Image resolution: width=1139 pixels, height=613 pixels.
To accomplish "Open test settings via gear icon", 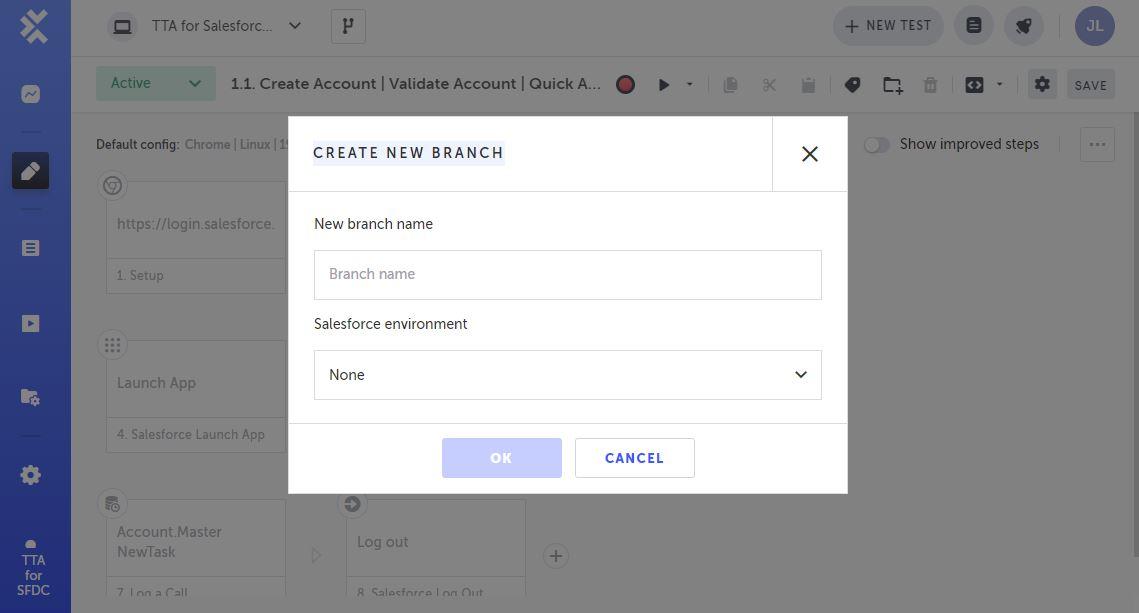I will click(x=1041, y=84).
